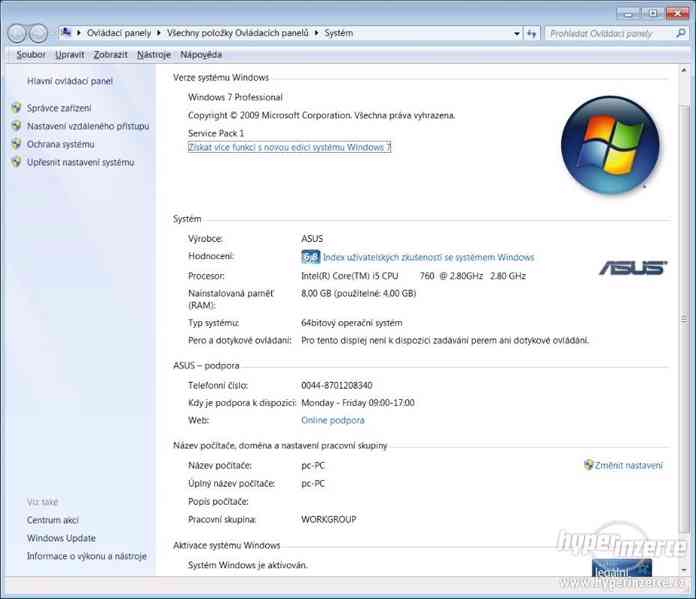Image resolution: width=696 pixels, height=599 pixels.
Task: Click Systém breadcrumb segment
Action: click(338, 33)
